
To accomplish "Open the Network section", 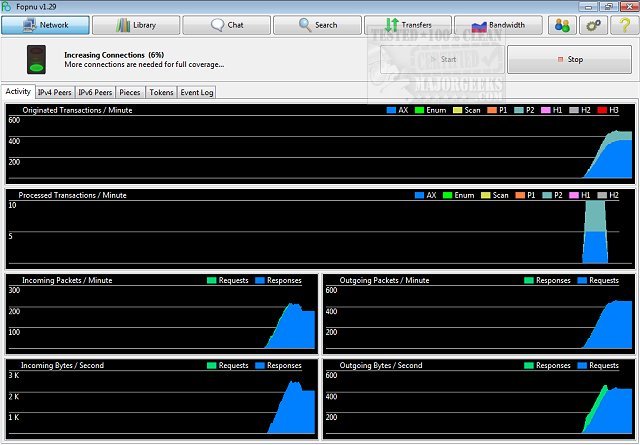I will point(45,25).
